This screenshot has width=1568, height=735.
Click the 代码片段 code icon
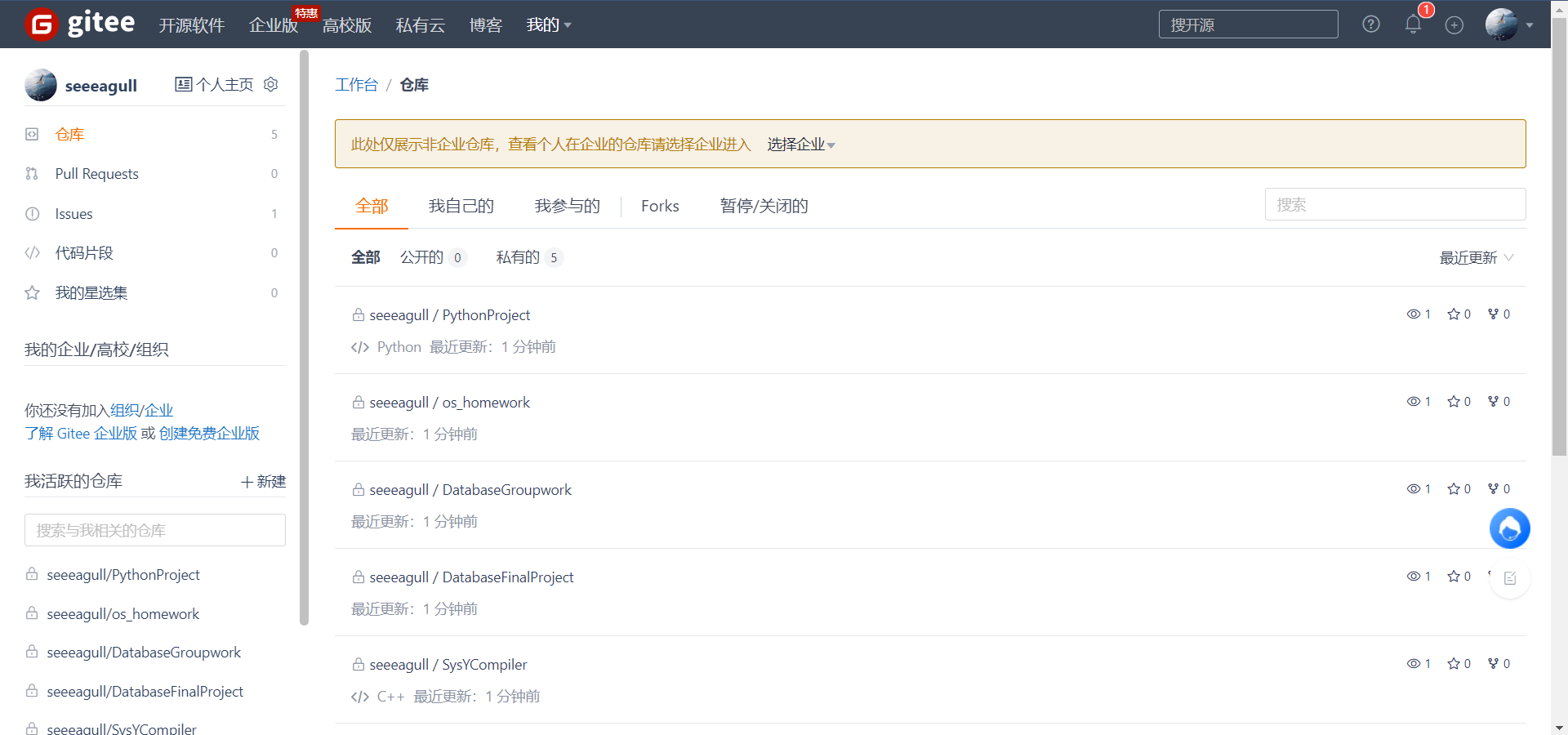[32, 252]
